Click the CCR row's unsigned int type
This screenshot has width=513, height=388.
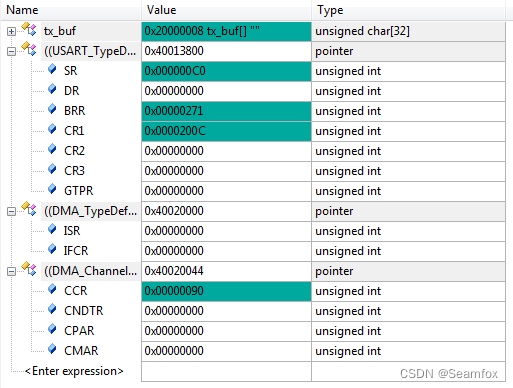[x=409, y=291]
